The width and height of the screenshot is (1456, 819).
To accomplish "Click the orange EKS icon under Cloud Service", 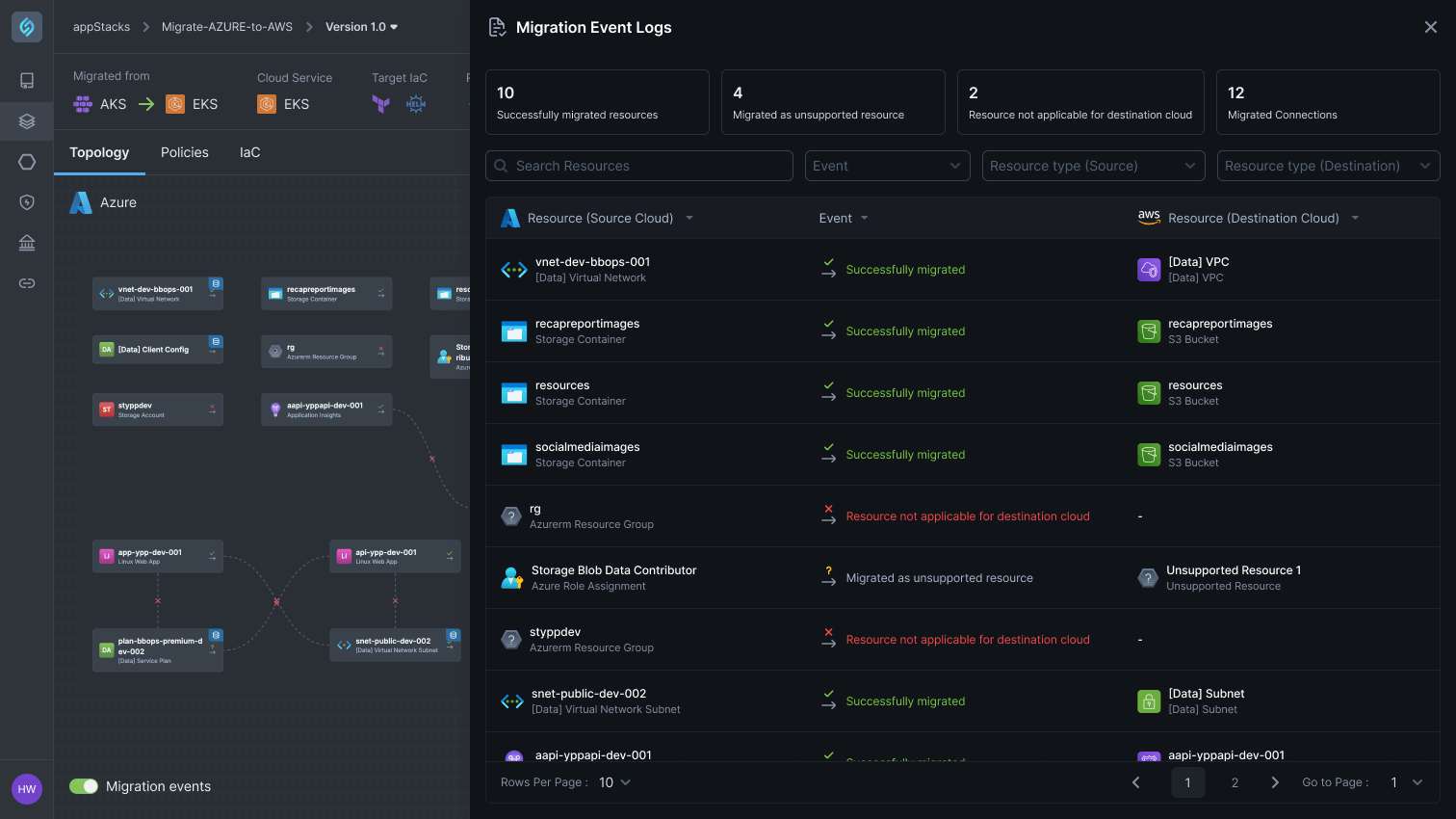I will (267, 104).
